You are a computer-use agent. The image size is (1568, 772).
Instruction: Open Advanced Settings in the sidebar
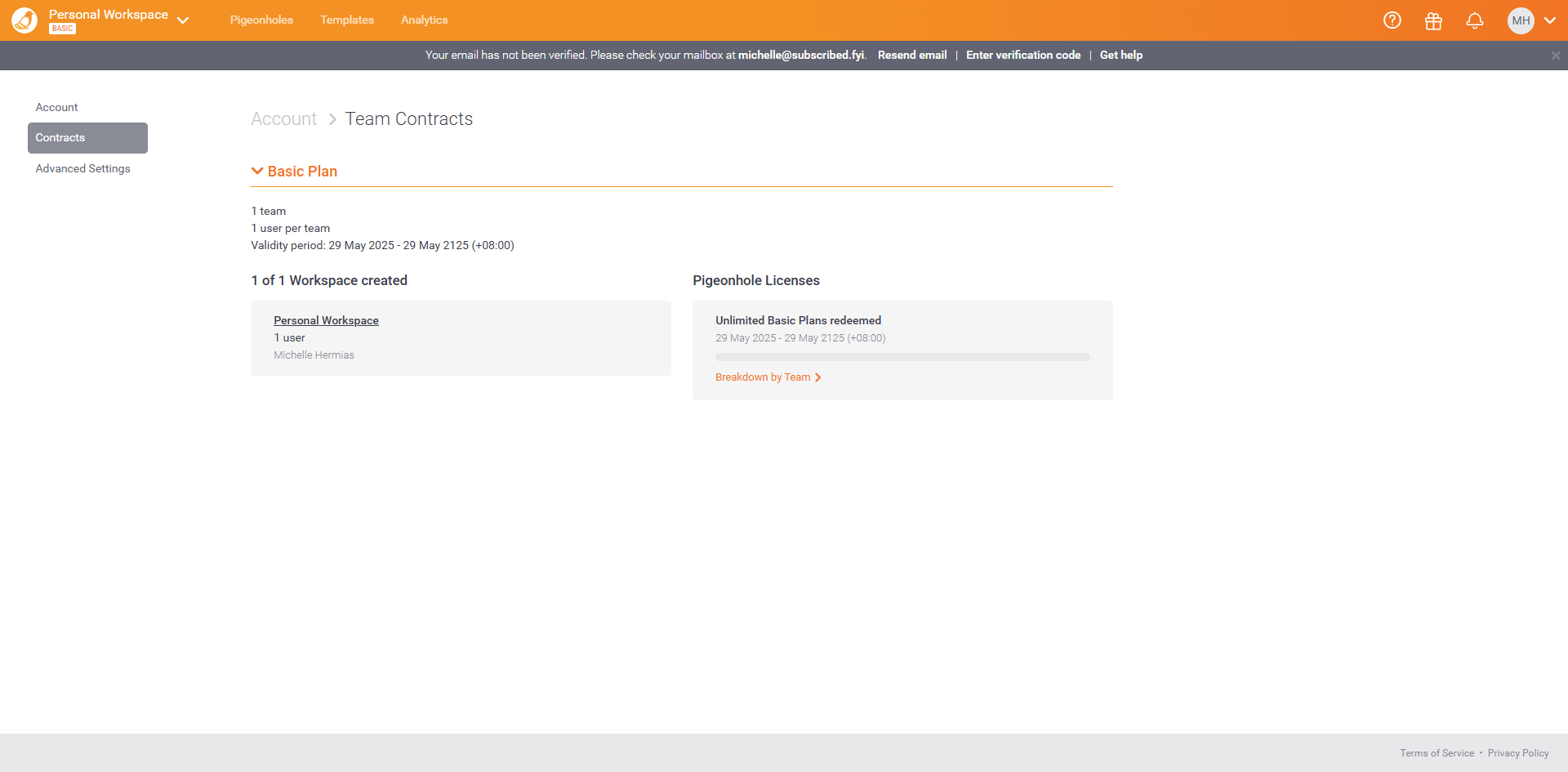pyautogui.click(x=82, y=168)
